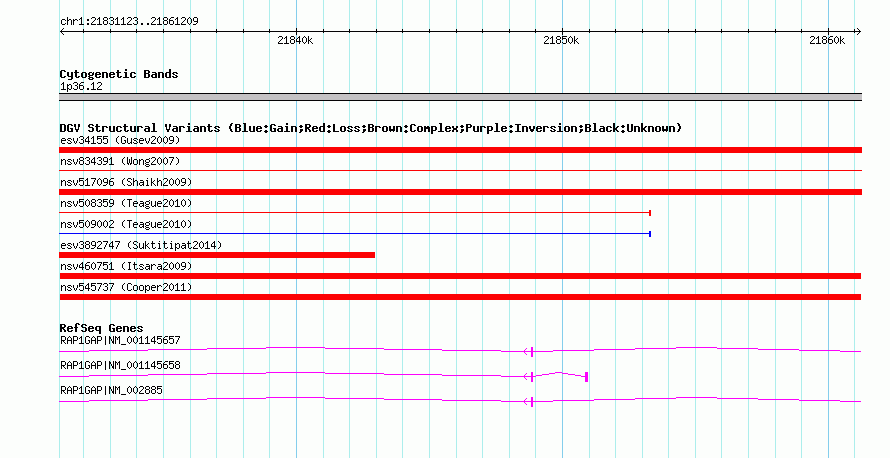Click the 21860k ruler position label
890x458 pixels.
pyautogui.click(x=827, y=40)
